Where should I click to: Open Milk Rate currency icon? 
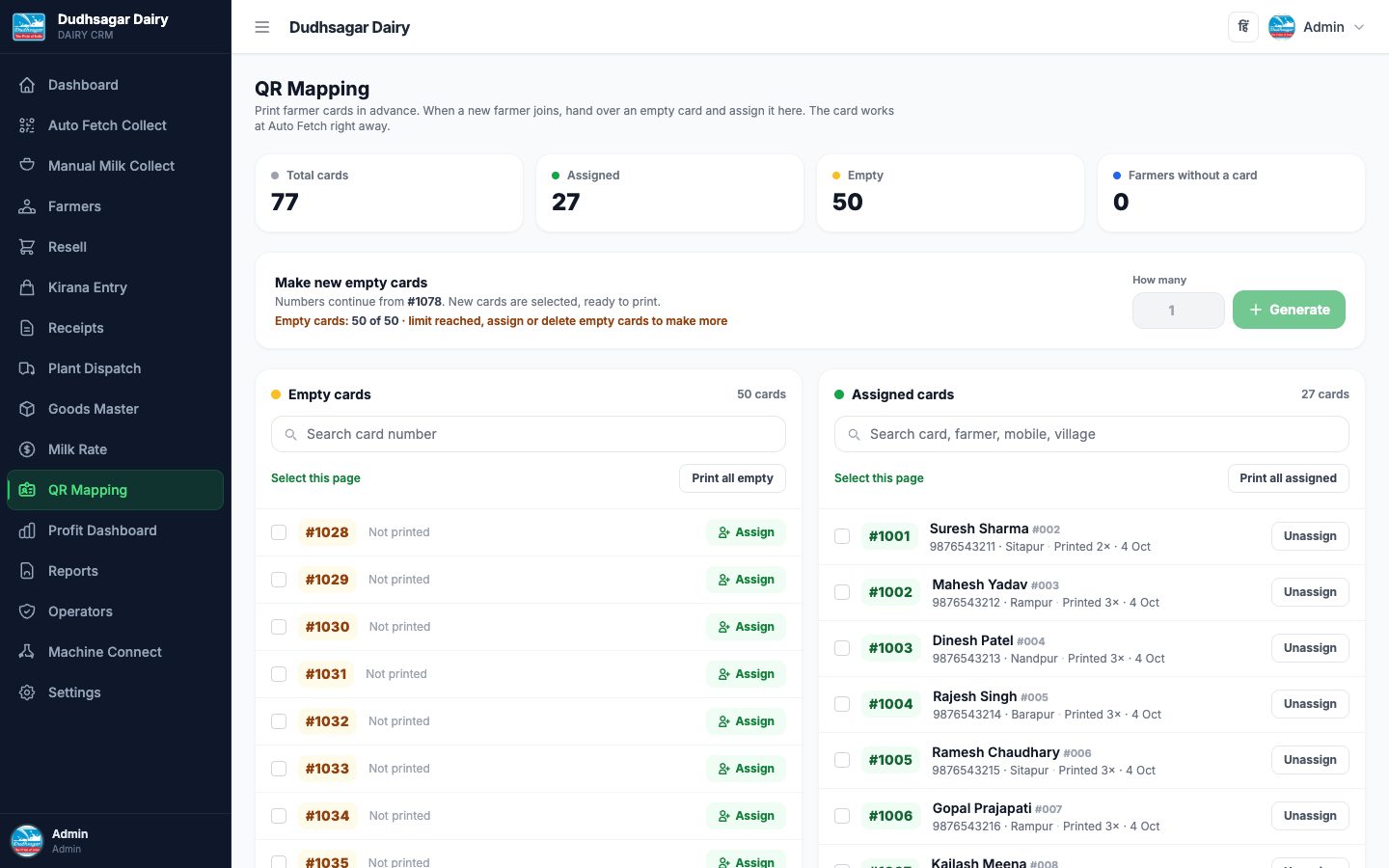tap(27, 449)
